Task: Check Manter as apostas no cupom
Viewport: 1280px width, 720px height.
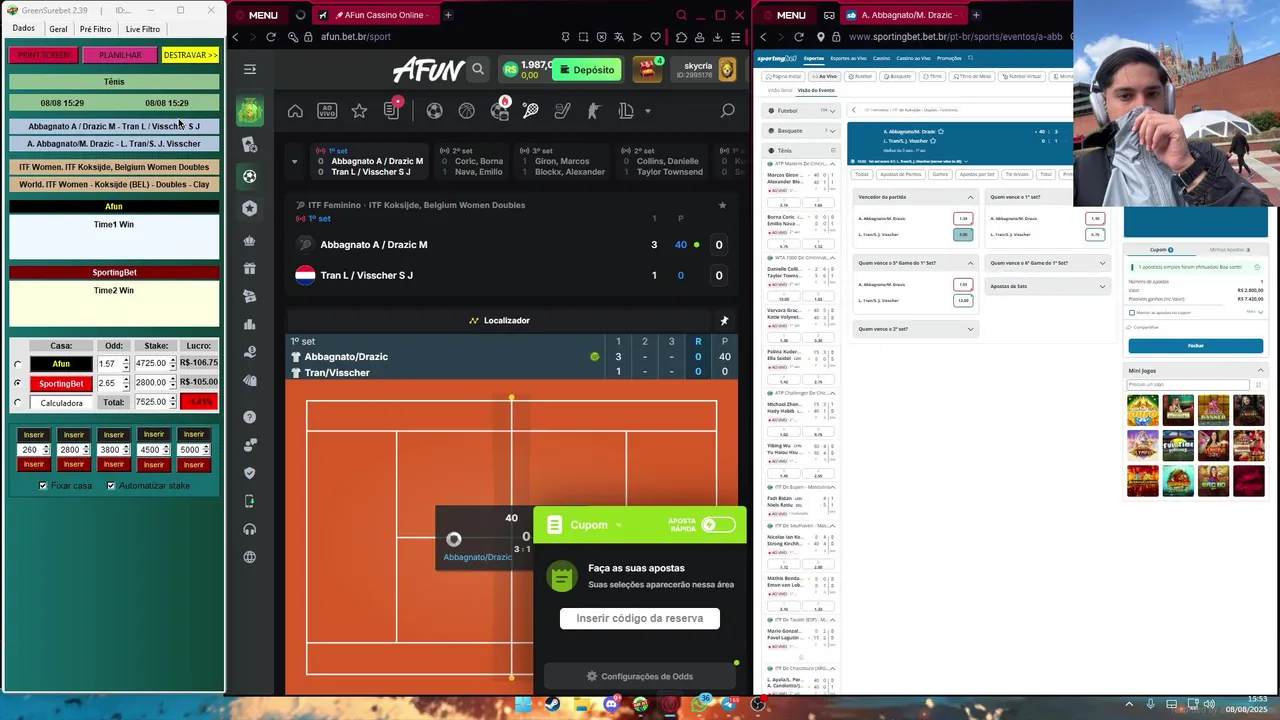Action: tap(1132, 312)
